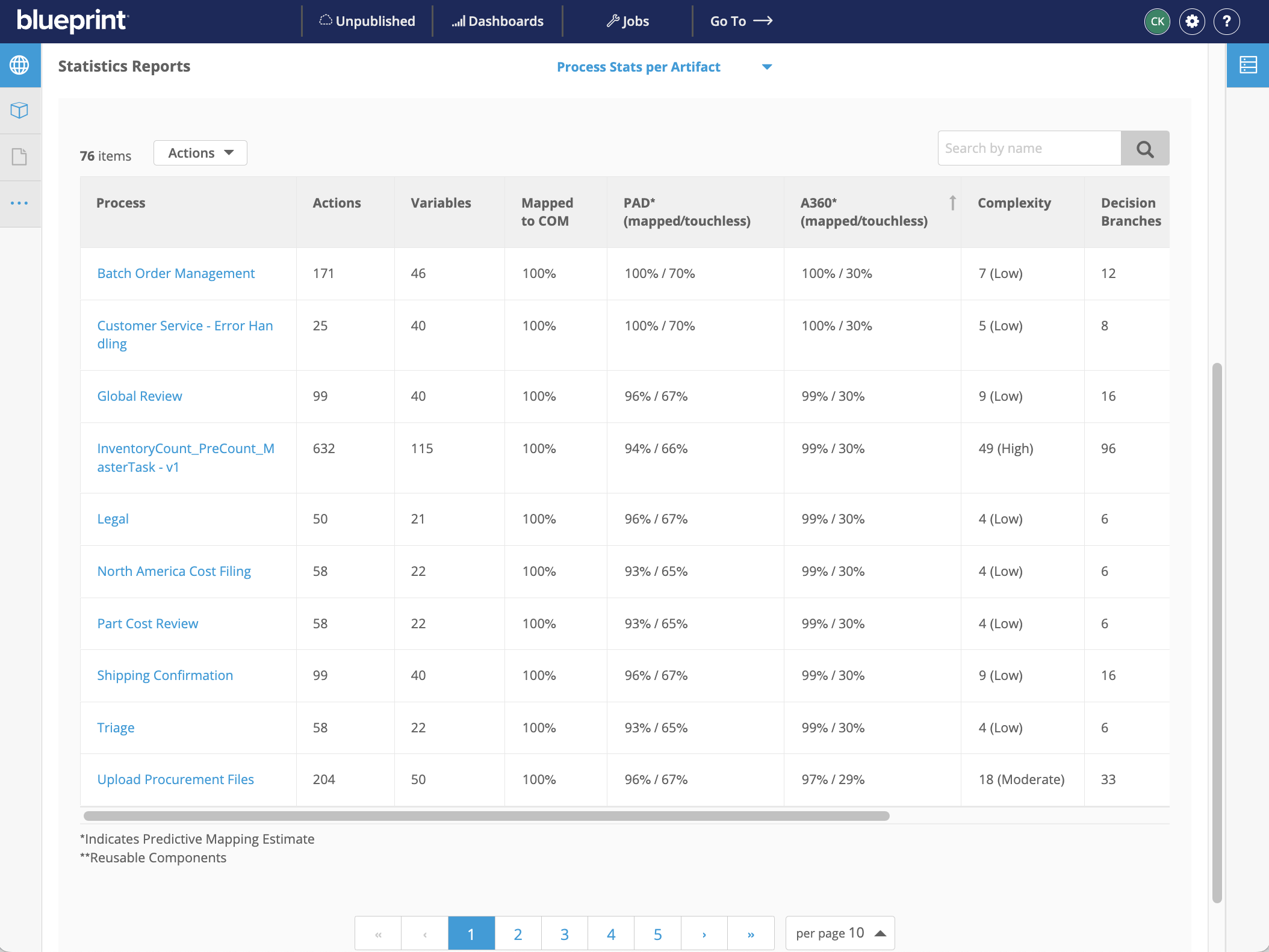Expand the Actions dropdown

[x=200, y=153]
